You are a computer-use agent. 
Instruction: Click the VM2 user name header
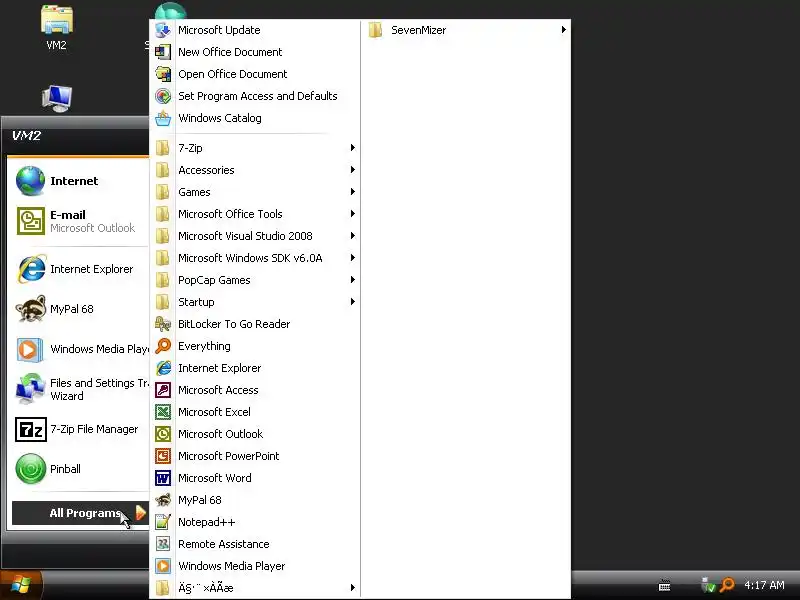(x=27, y=136)
